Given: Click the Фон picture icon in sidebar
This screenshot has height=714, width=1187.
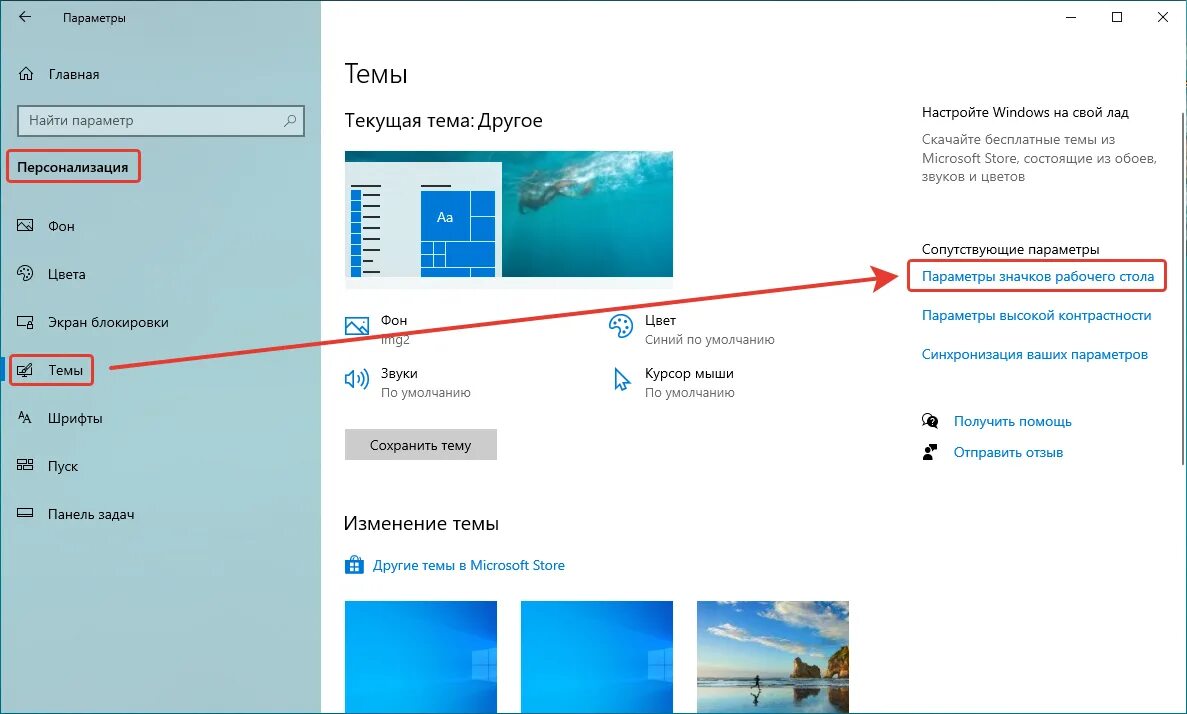Looking at the screenshot, I should 25,226.
